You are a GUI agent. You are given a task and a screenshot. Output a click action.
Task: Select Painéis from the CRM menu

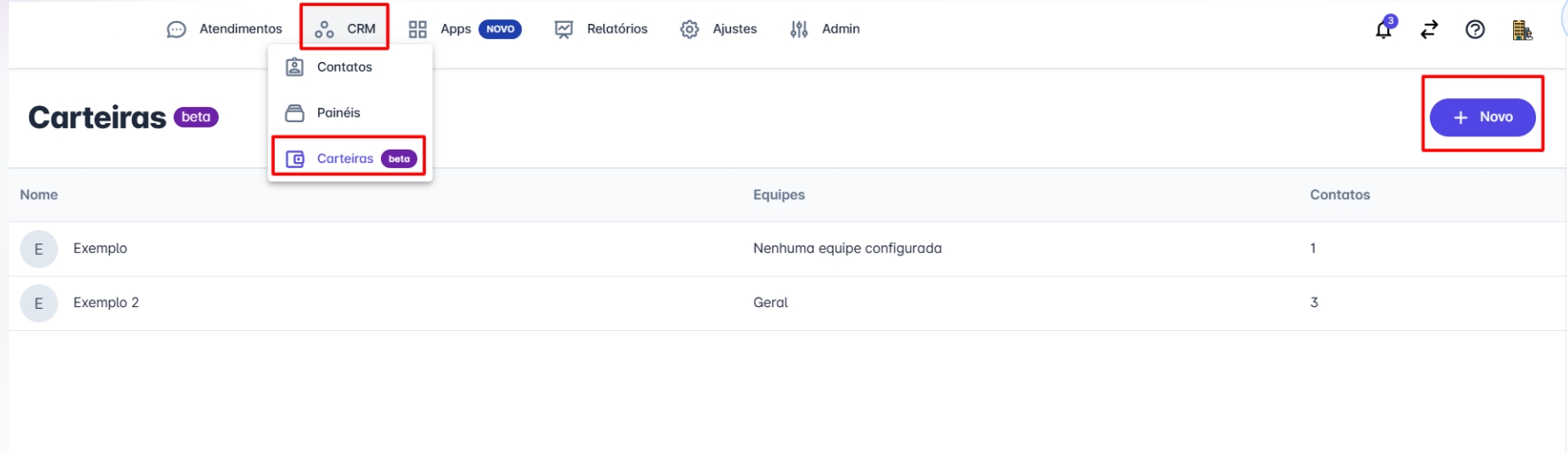coord(338,113)
